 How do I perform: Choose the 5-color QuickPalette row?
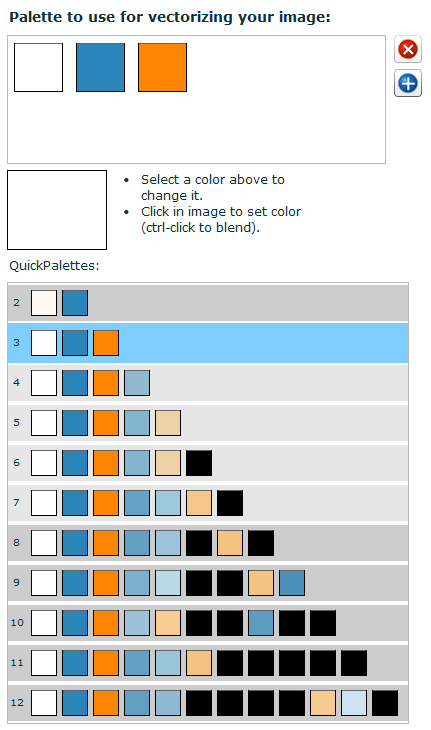pyautogui.click(x=208, y=423)
